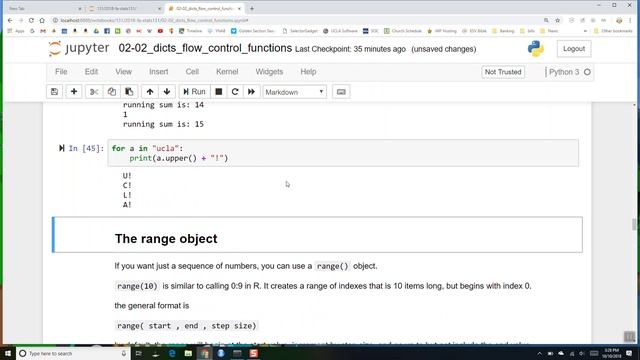Viewport: 640px width, 360px height.
Task: Open the Help menu
Action: coord(308,71)
